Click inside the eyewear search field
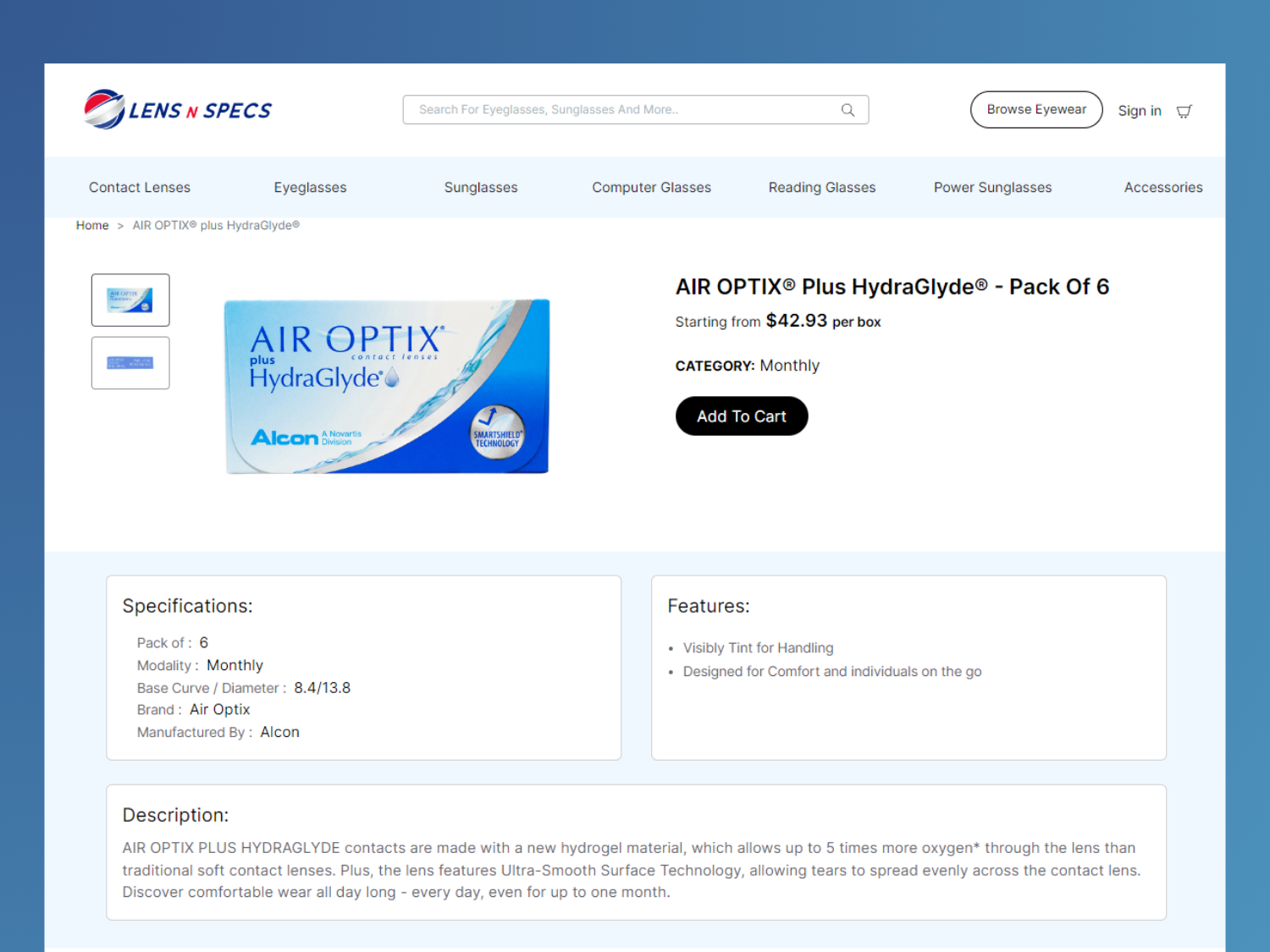This screenshot has width=1270, height=952. pyautogui.click(x=622, y=110)
